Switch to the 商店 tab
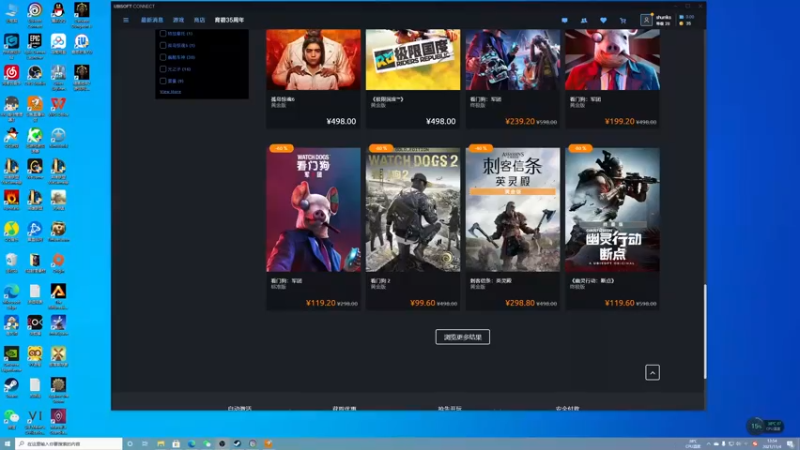800x450 pixels. click(199, 20)
